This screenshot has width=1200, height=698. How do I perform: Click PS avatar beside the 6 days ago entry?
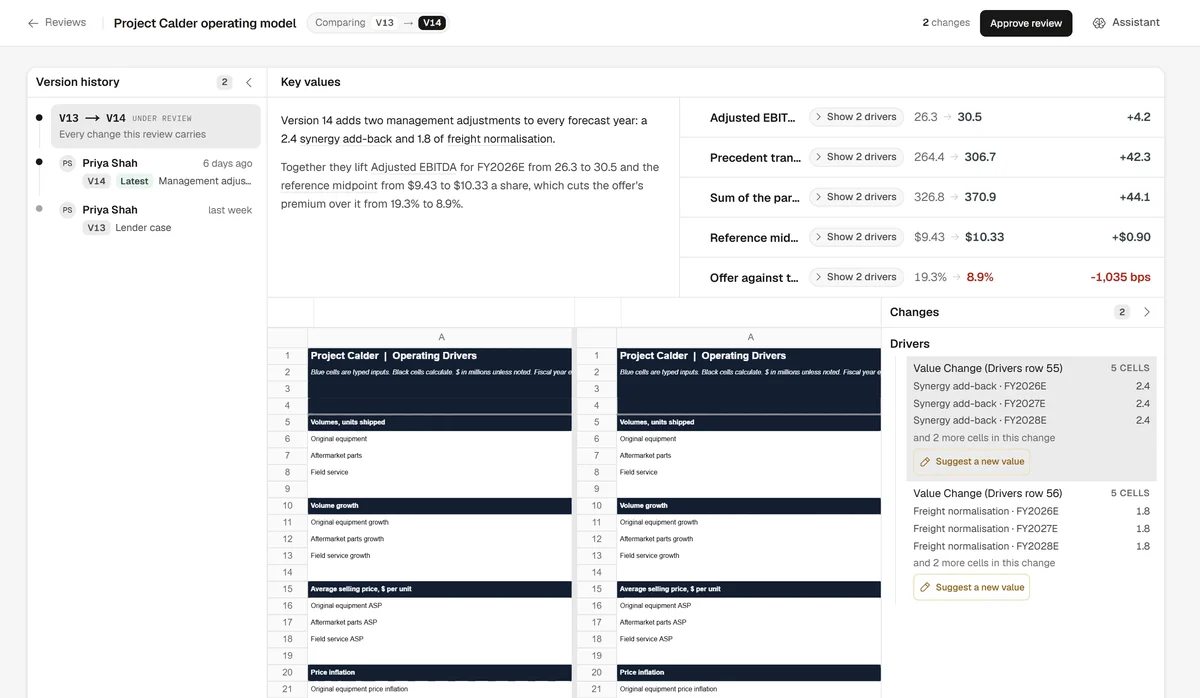point(67,163)
